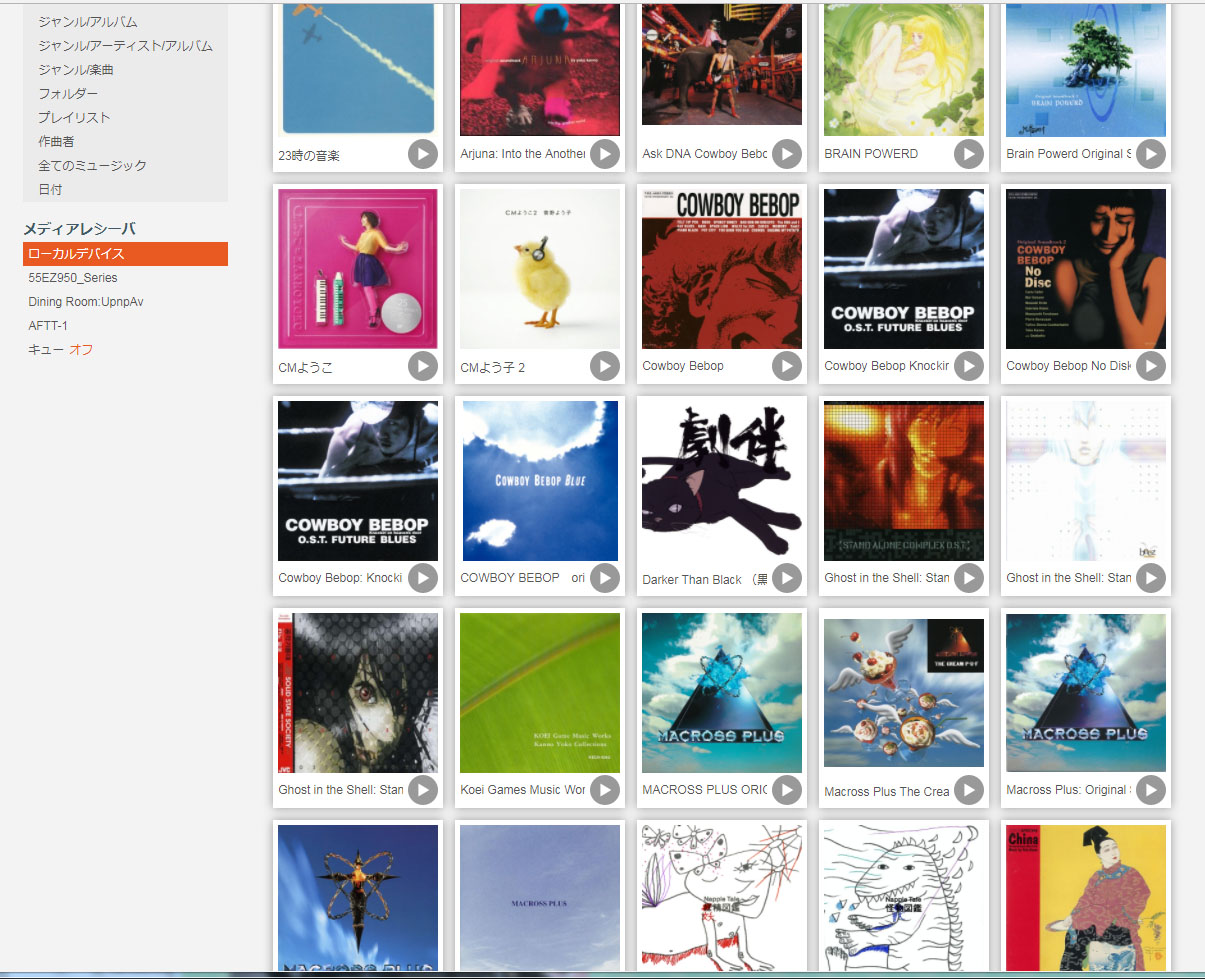Open the 23時の音楽 airplane cover
This screenshot has width=1205, height=979.
[x=358, y=69]
